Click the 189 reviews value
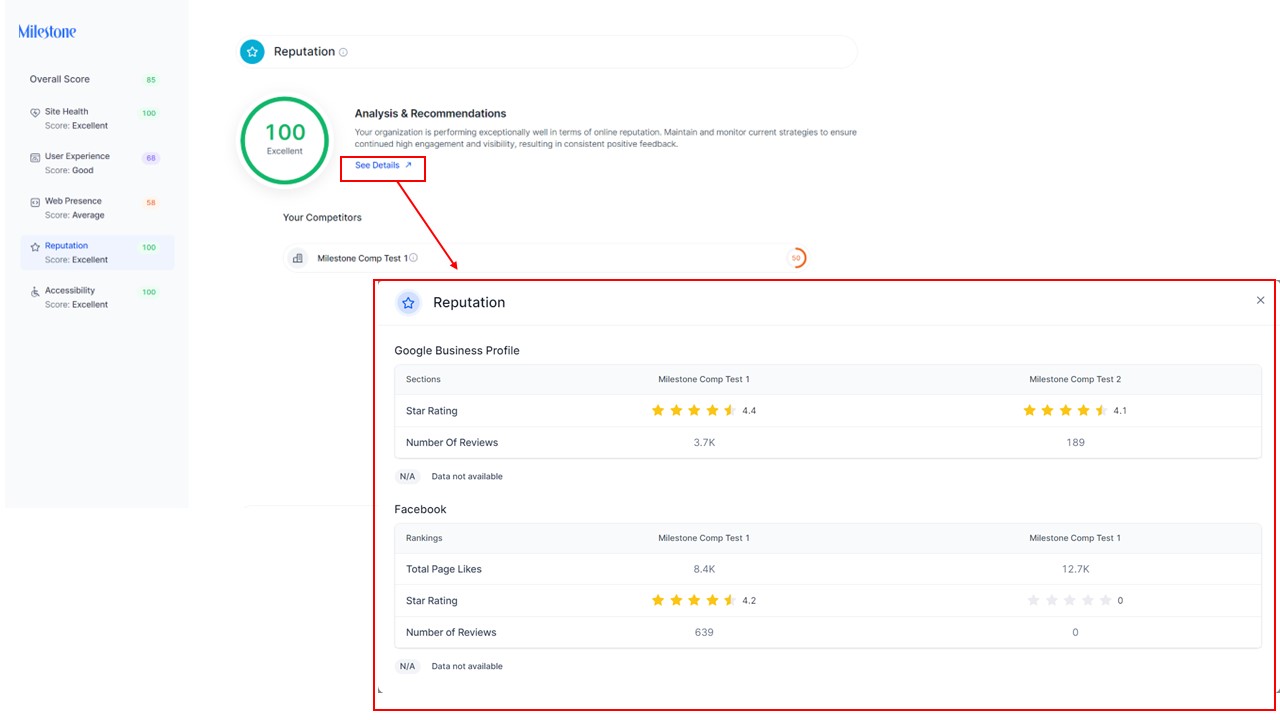This screenshot has width=1280, height=720. click(1075, 443)
